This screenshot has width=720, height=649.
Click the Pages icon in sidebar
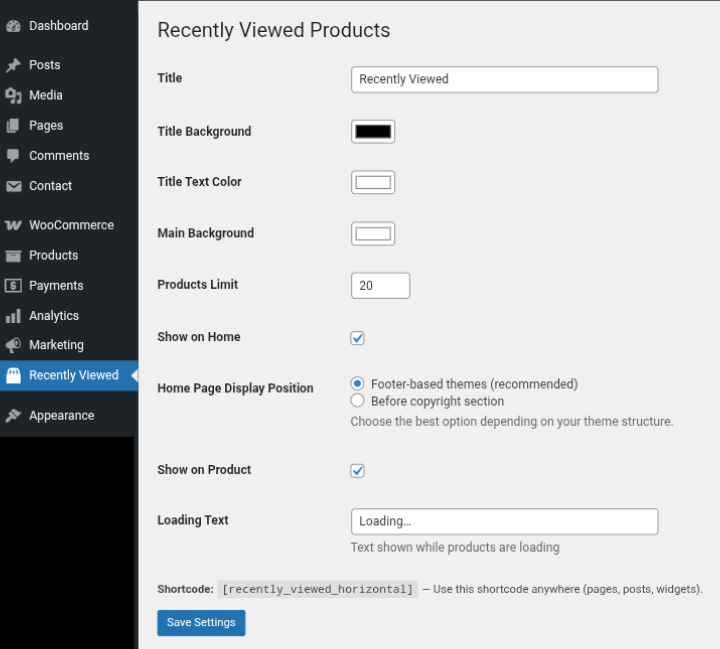coord(13,126)
